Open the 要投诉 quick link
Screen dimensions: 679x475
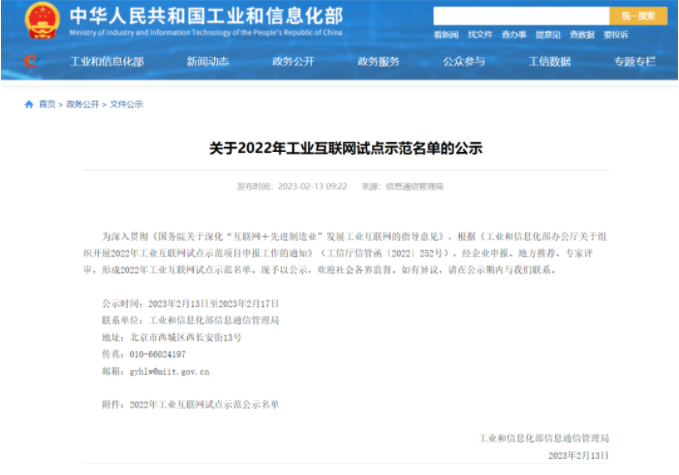pos(616,35)
